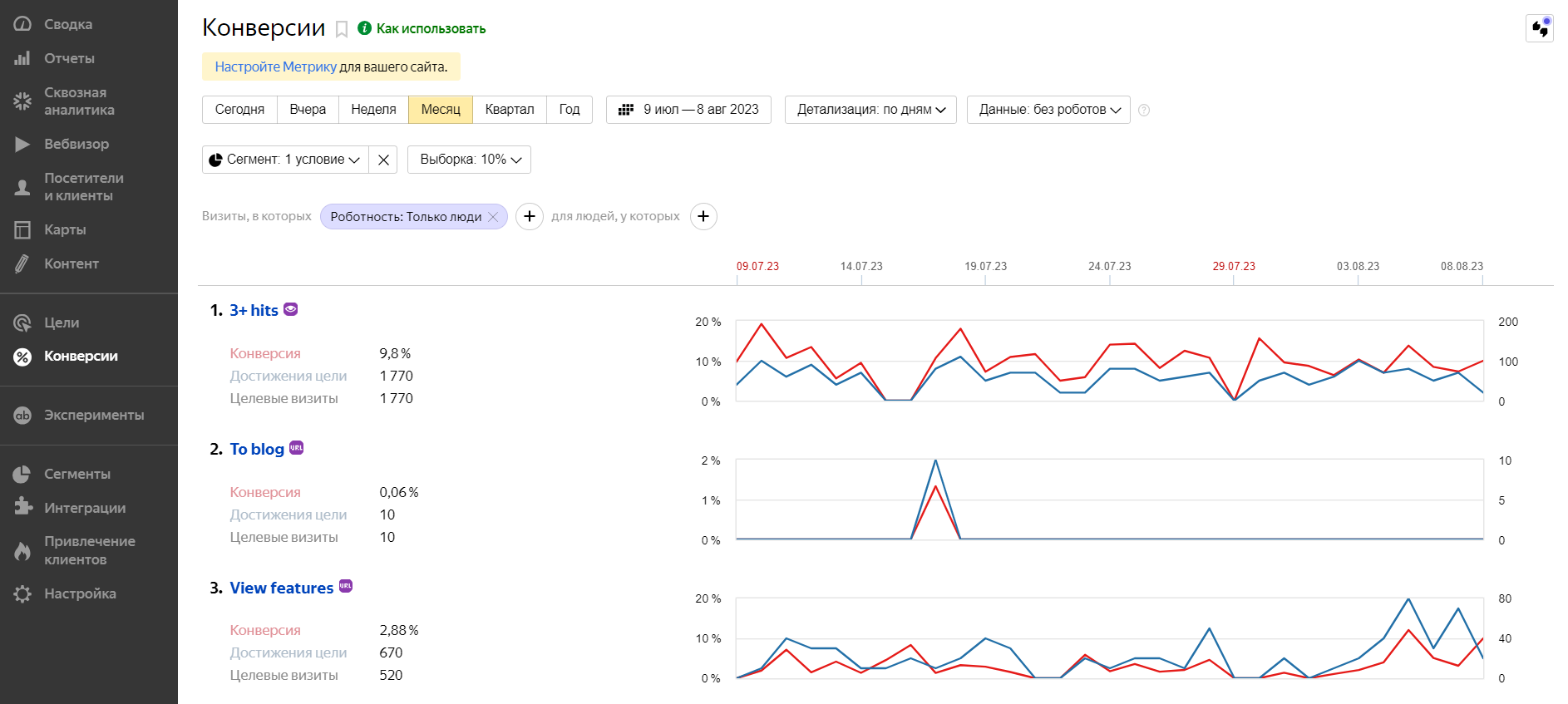Open the Сводка dashboard icon
Image resolution: width=1568 pixels, height=704 pixels.
click(22, 24)
